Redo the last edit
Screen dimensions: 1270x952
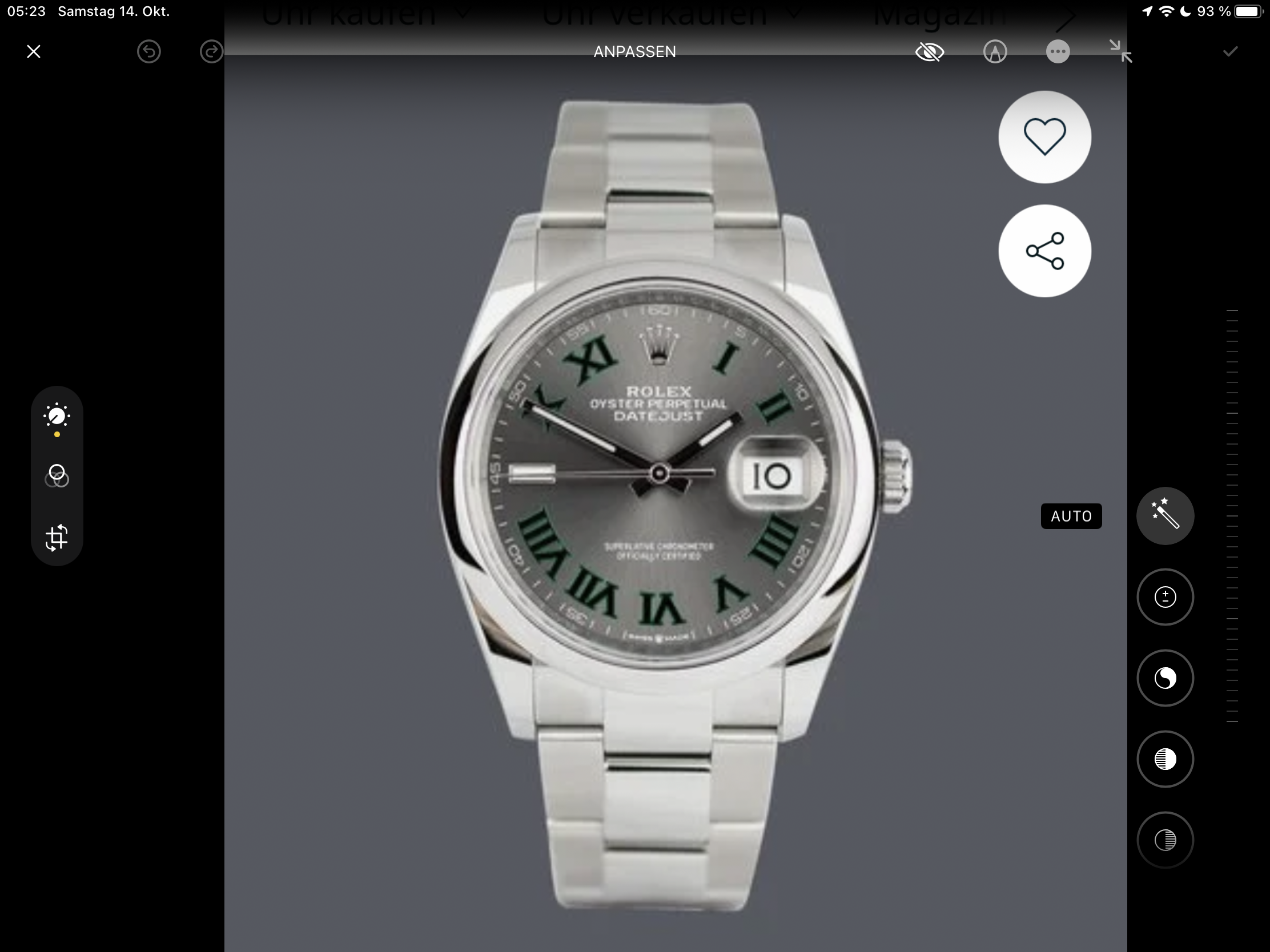(211, 51)
